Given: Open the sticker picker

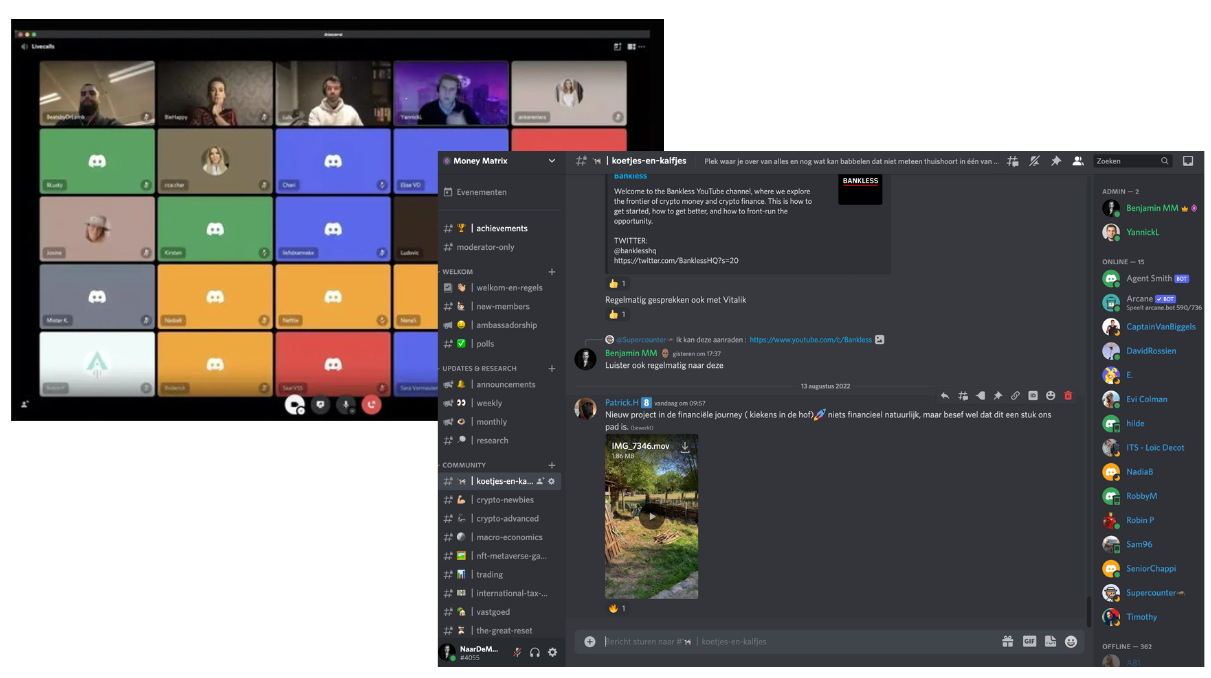Looking at the screenshot, I should (1050, 642).
